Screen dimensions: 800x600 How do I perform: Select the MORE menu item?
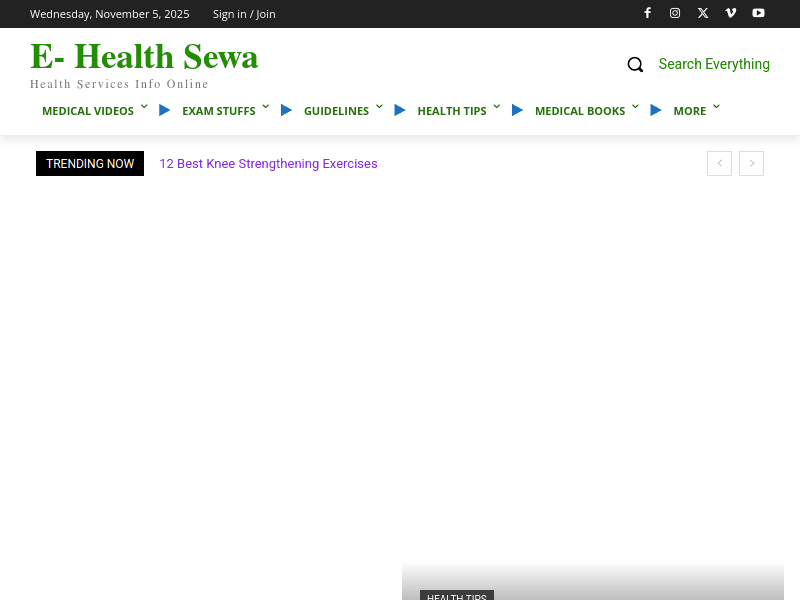[x=689, y=110]
